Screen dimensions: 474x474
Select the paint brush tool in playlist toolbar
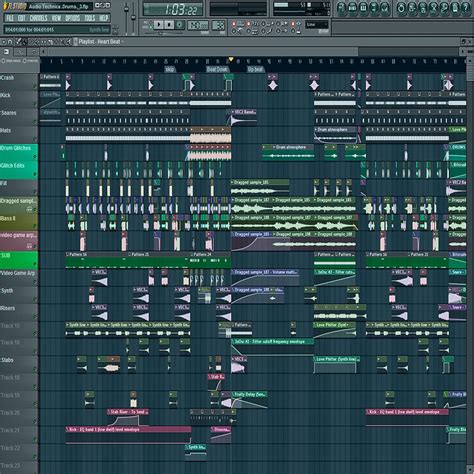click(25, 42)
